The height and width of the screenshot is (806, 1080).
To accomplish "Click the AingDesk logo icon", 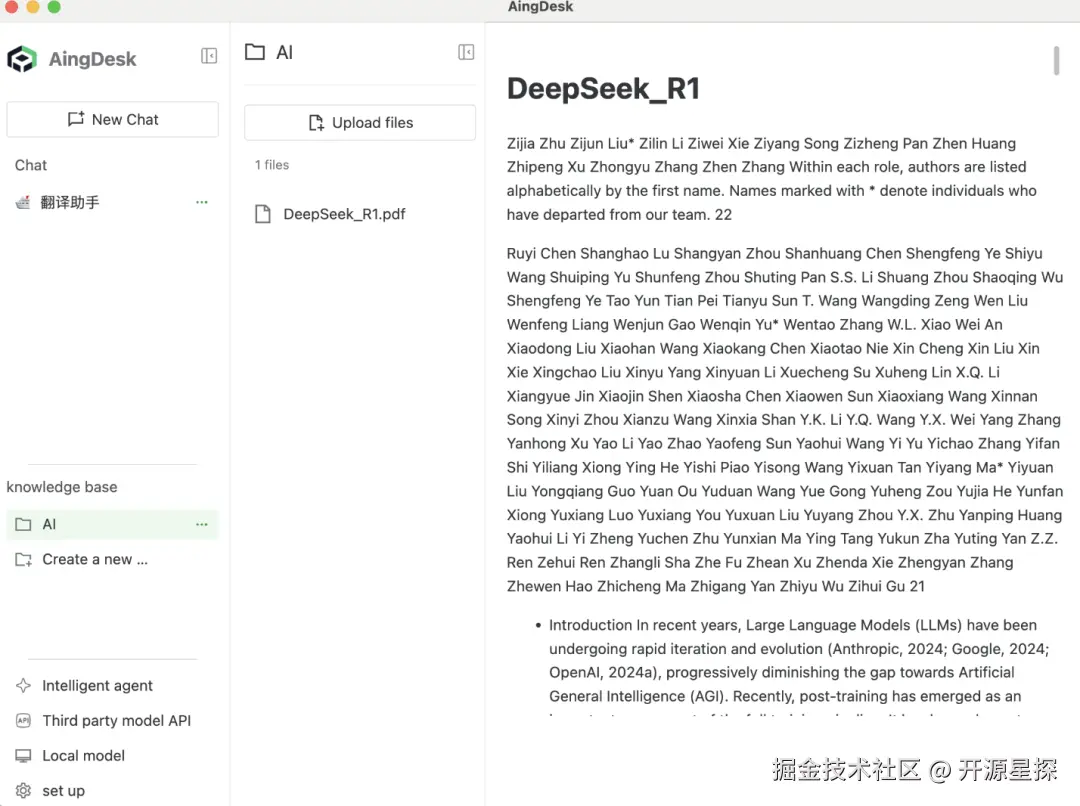I will pyautogui.click(x=22, y=59).
